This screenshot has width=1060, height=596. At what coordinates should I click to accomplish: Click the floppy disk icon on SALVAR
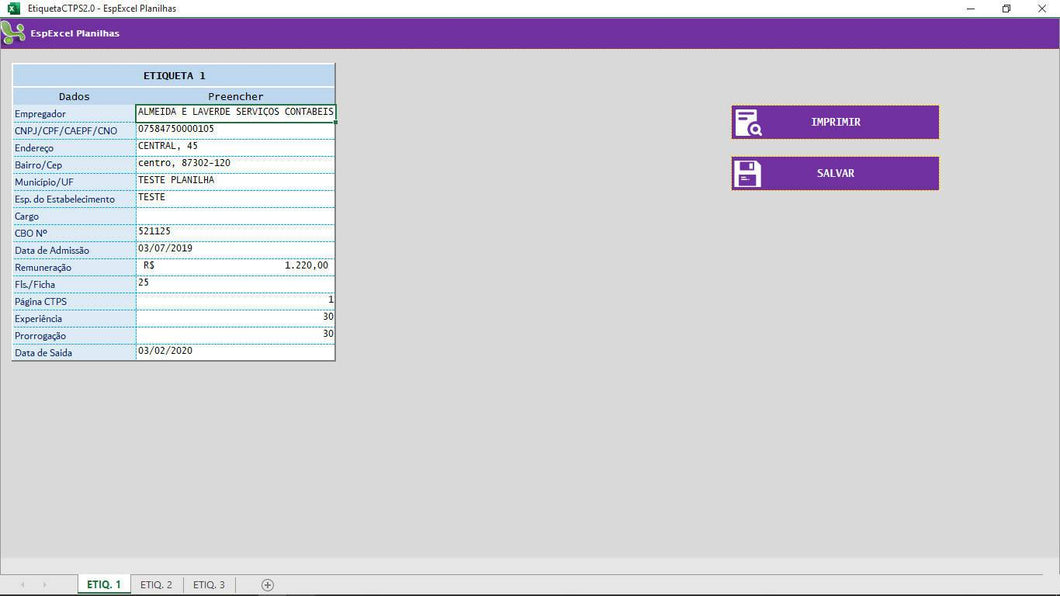[x=748, y=174]
